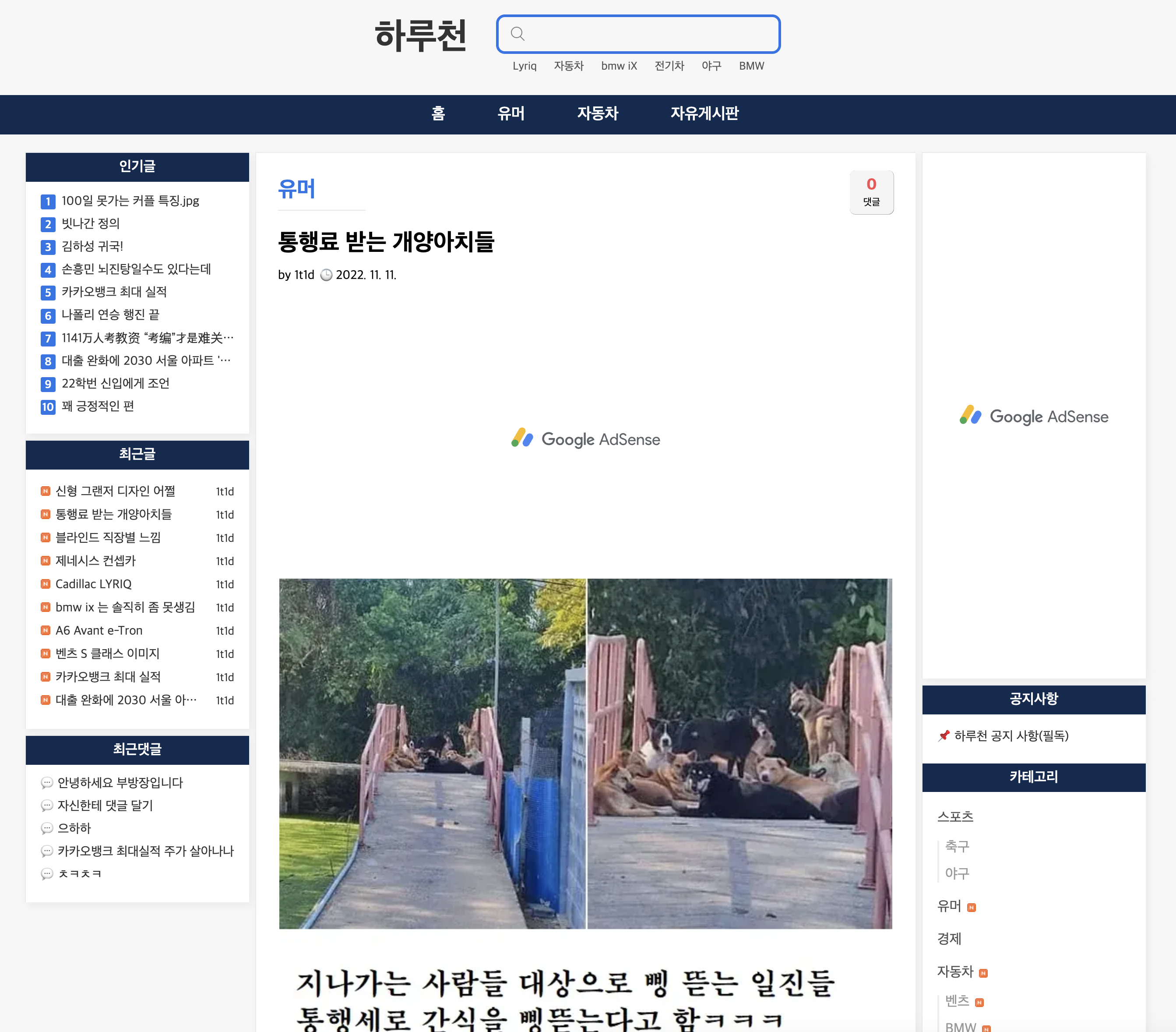
Task: Click rank 1 badge in 인기글
Action: (x=48, y=201)
